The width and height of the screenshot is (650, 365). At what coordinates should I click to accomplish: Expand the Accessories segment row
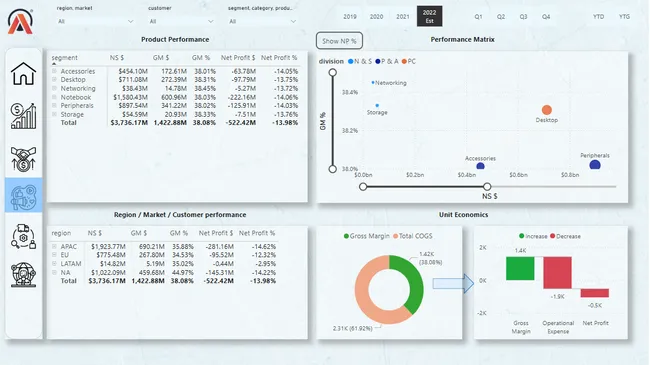54,71
